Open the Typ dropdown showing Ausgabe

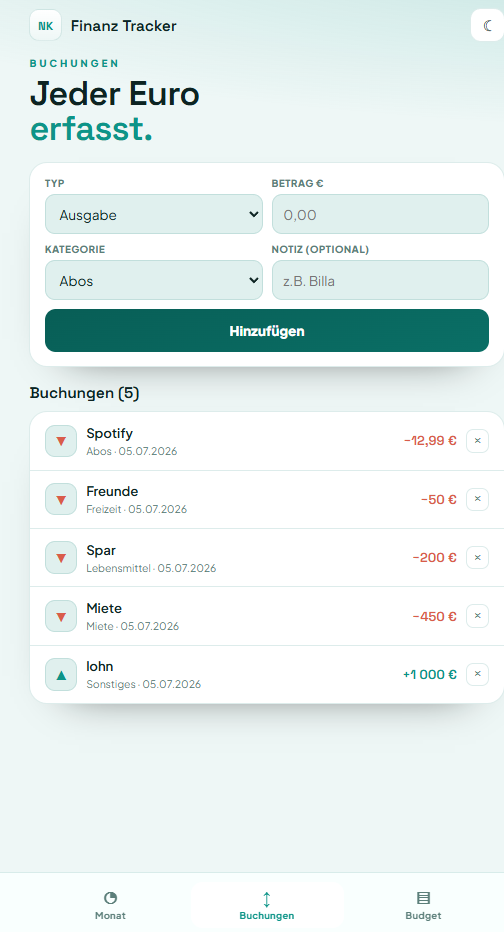pyautogui.click(x=154, y=215)
